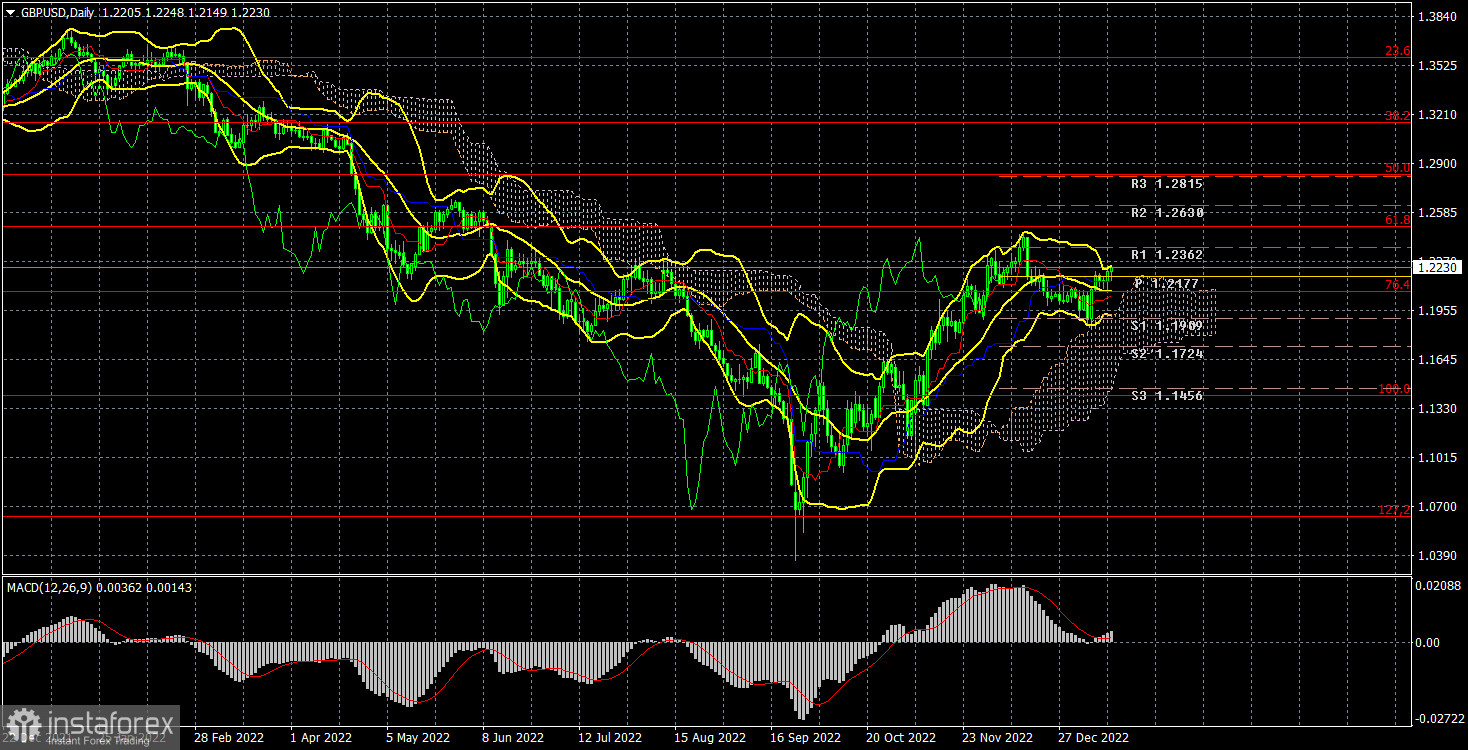Click the 1.1330 price axis value
Viewport: 1468px width, 750px height.
click(x=1438, y=409)
